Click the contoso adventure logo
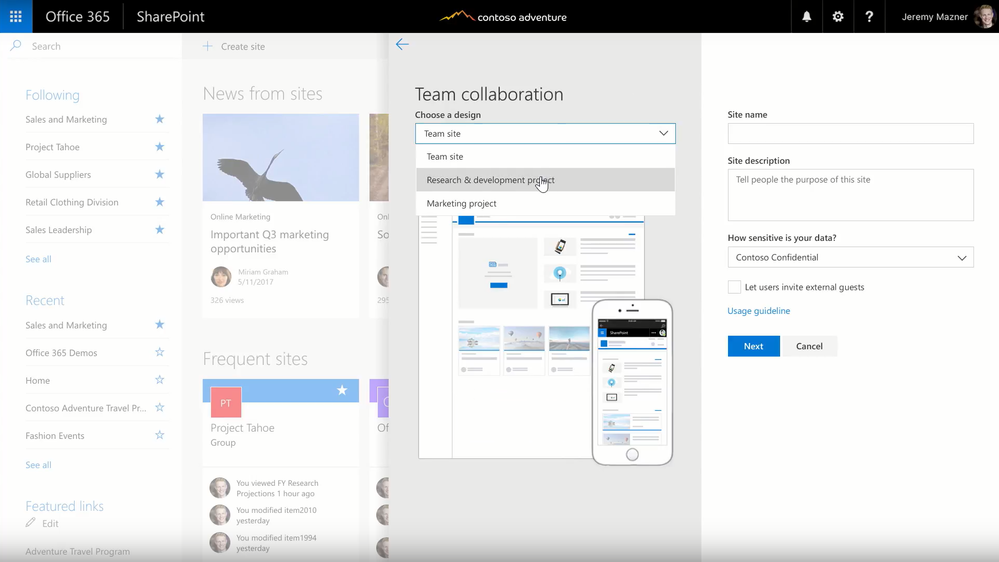 tap(503, 17)
